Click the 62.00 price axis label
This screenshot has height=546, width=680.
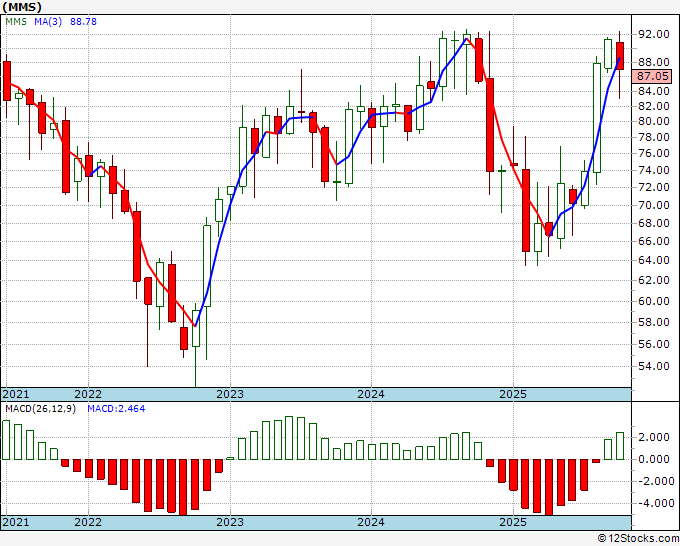[653, 280]
